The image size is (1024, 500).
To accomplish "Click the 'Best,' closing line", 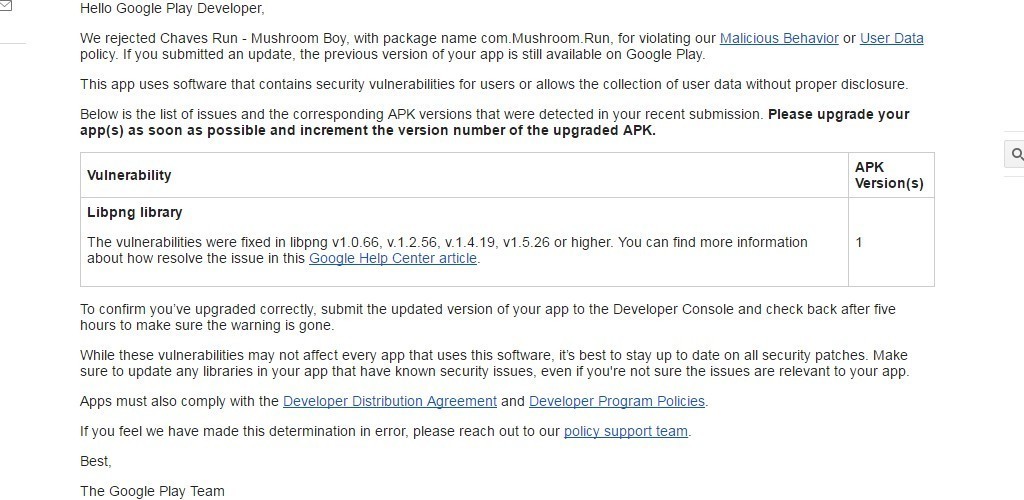I will tap(96, 461).
